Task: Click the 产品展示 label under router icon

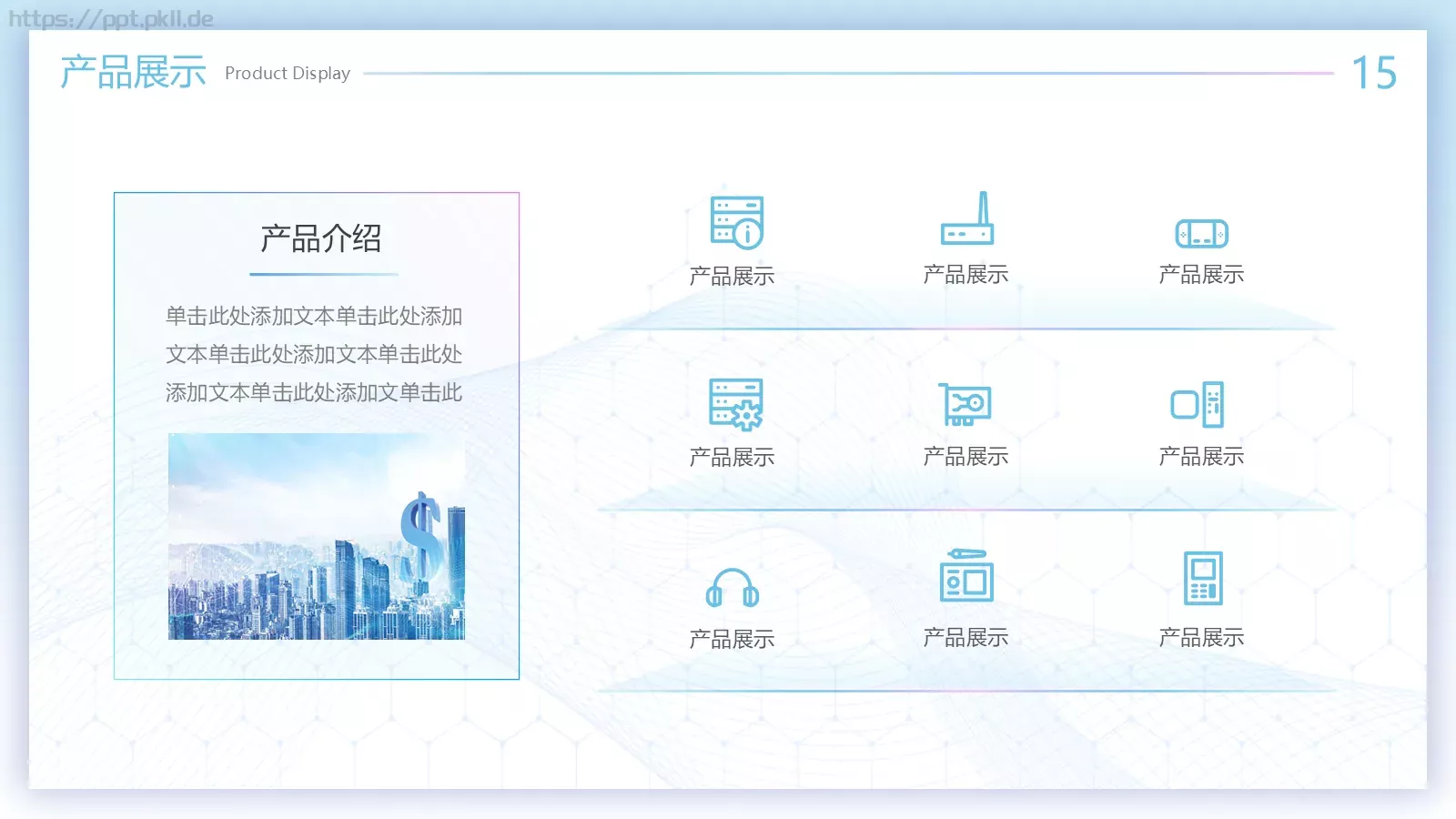Action: coord(966,274)
